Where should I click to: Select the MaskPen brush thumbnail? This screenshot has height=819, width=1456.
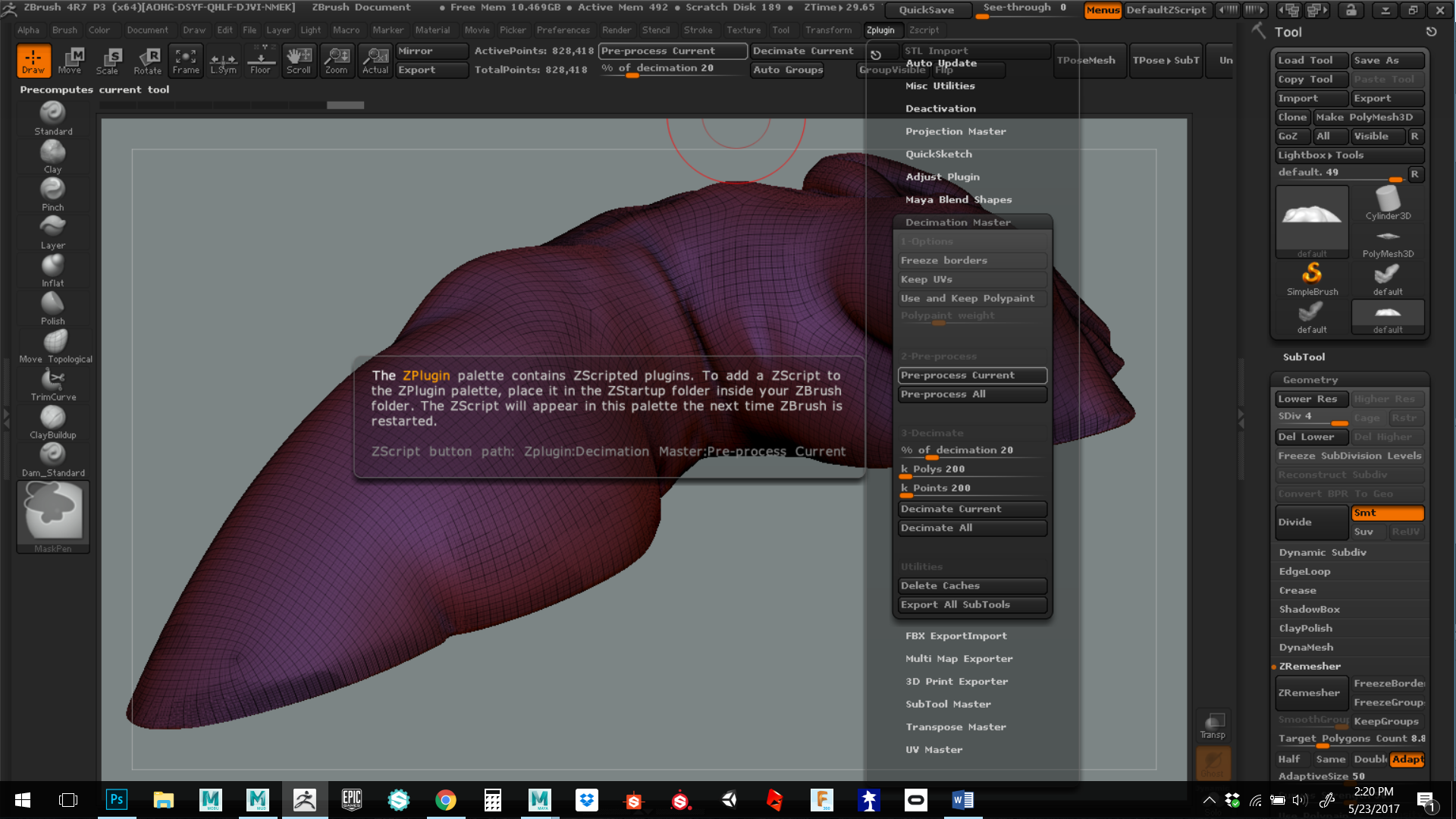coord(53,517)
